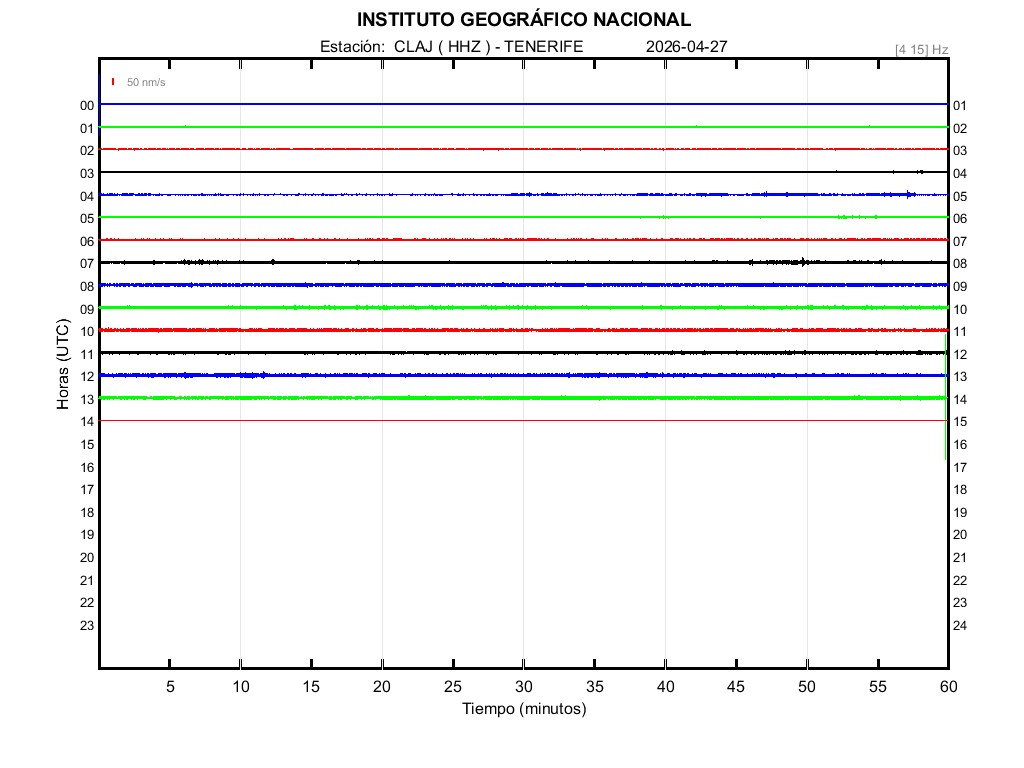
Task: Click the right-side hour label 12
Action: click(960, 355)
